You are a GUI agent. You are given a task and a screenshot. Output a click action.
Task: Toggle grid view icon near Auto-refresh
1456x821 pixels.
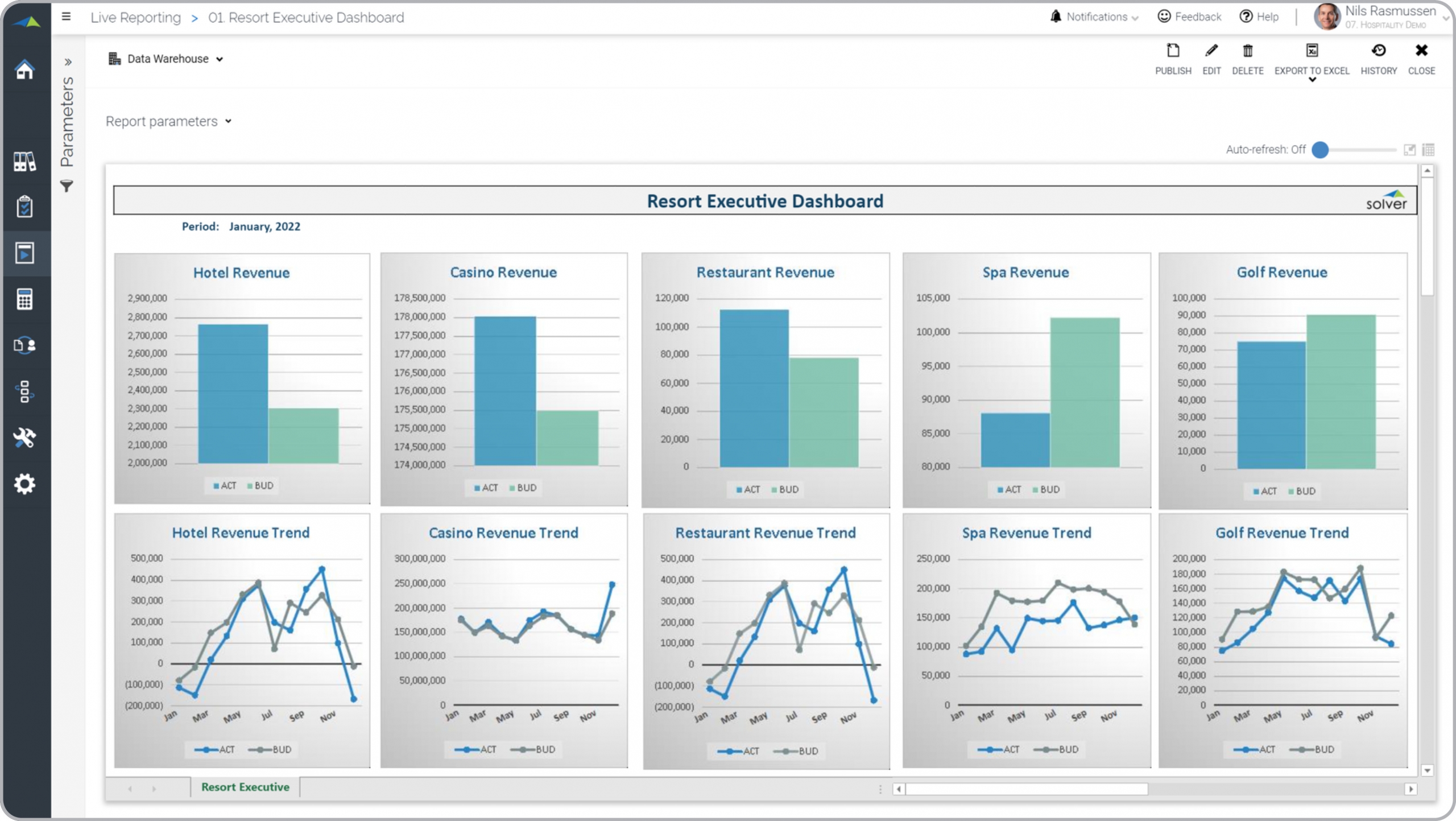tap(1428, 150)
